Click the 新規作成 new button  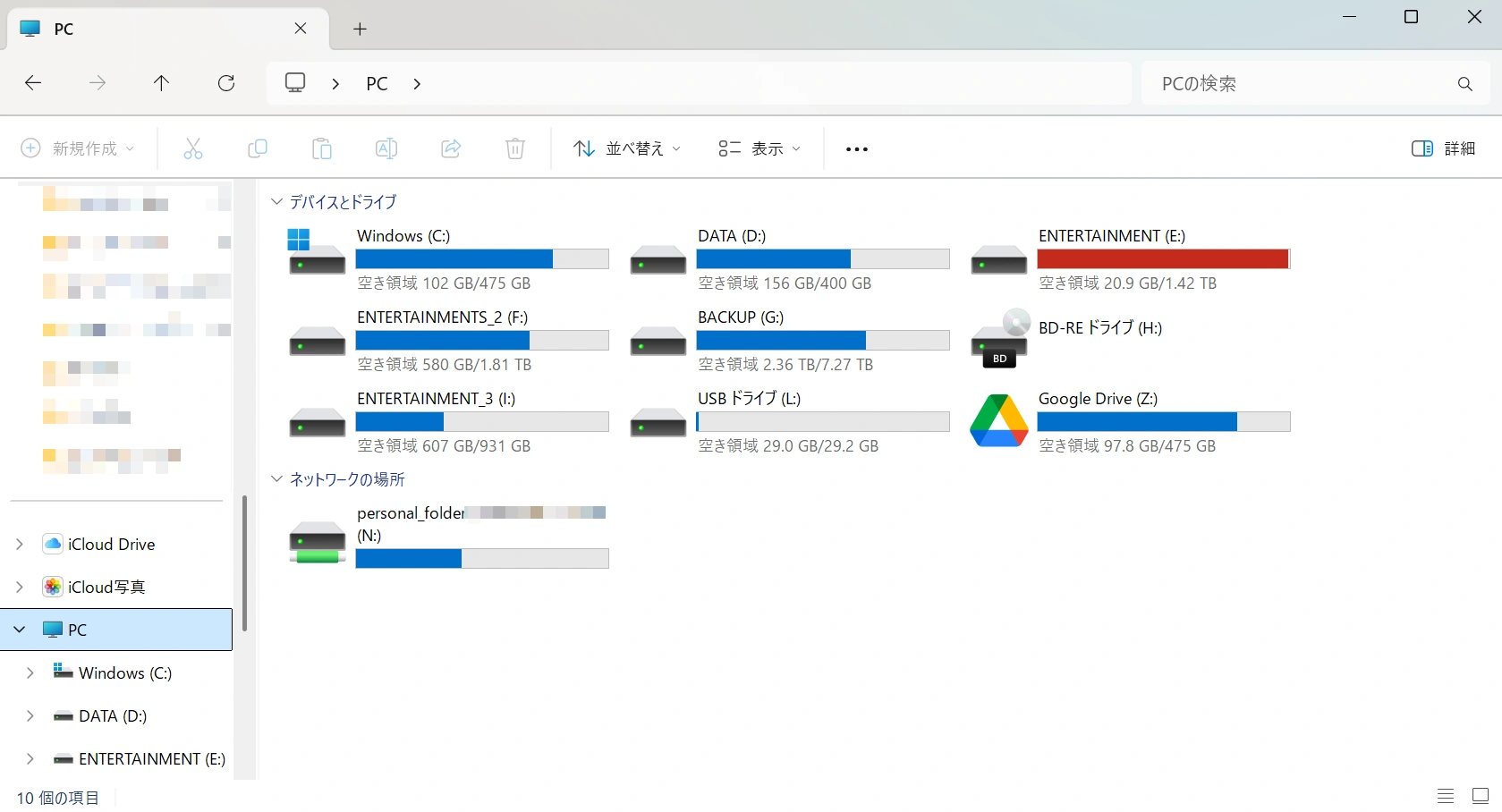tap(78, 148)
